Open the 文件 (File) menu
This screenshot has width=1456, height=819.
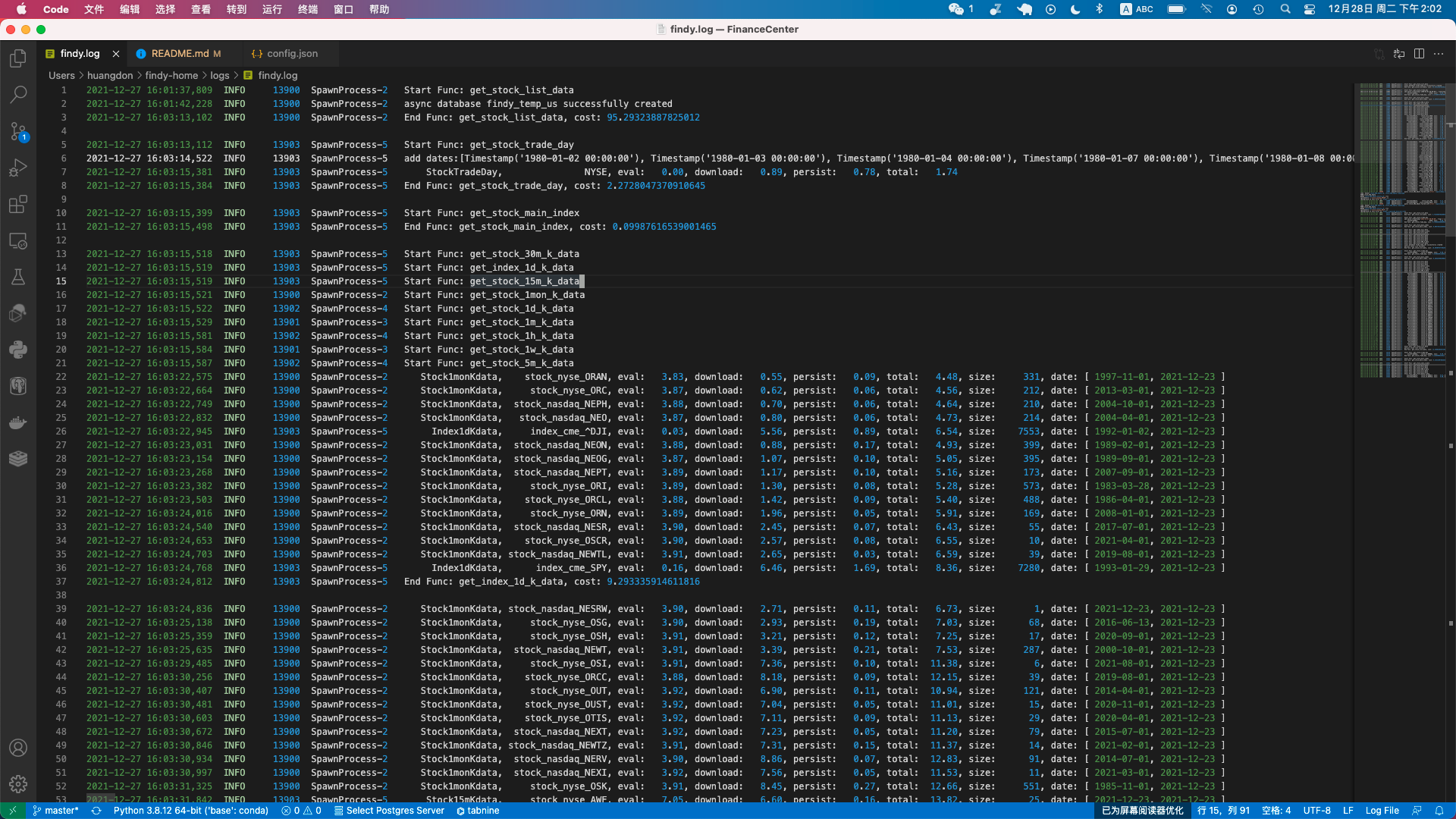(94, 9)
